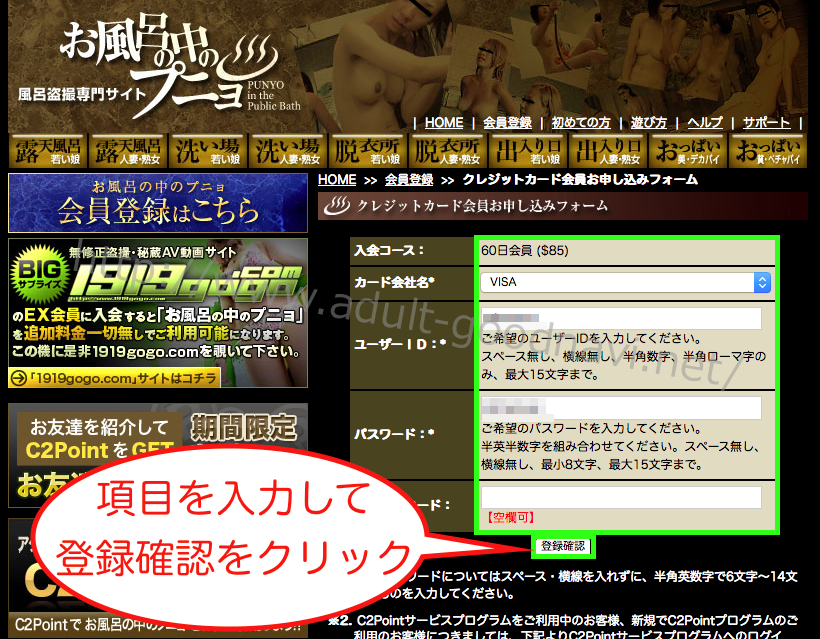This screenshot has width=820, height=639.
Task: Select the optional field marked 空欄可
Action: point(621,498)
